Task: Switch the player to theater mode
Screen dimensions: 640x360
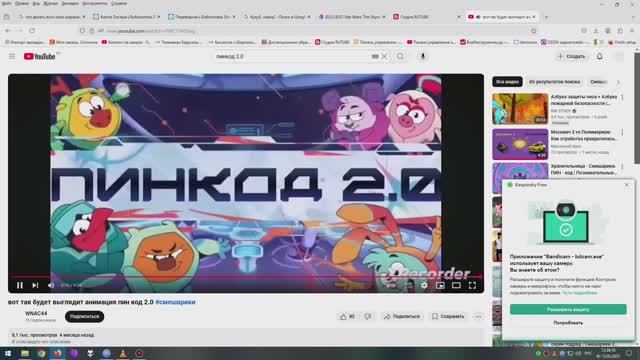Action: (456, 285)
